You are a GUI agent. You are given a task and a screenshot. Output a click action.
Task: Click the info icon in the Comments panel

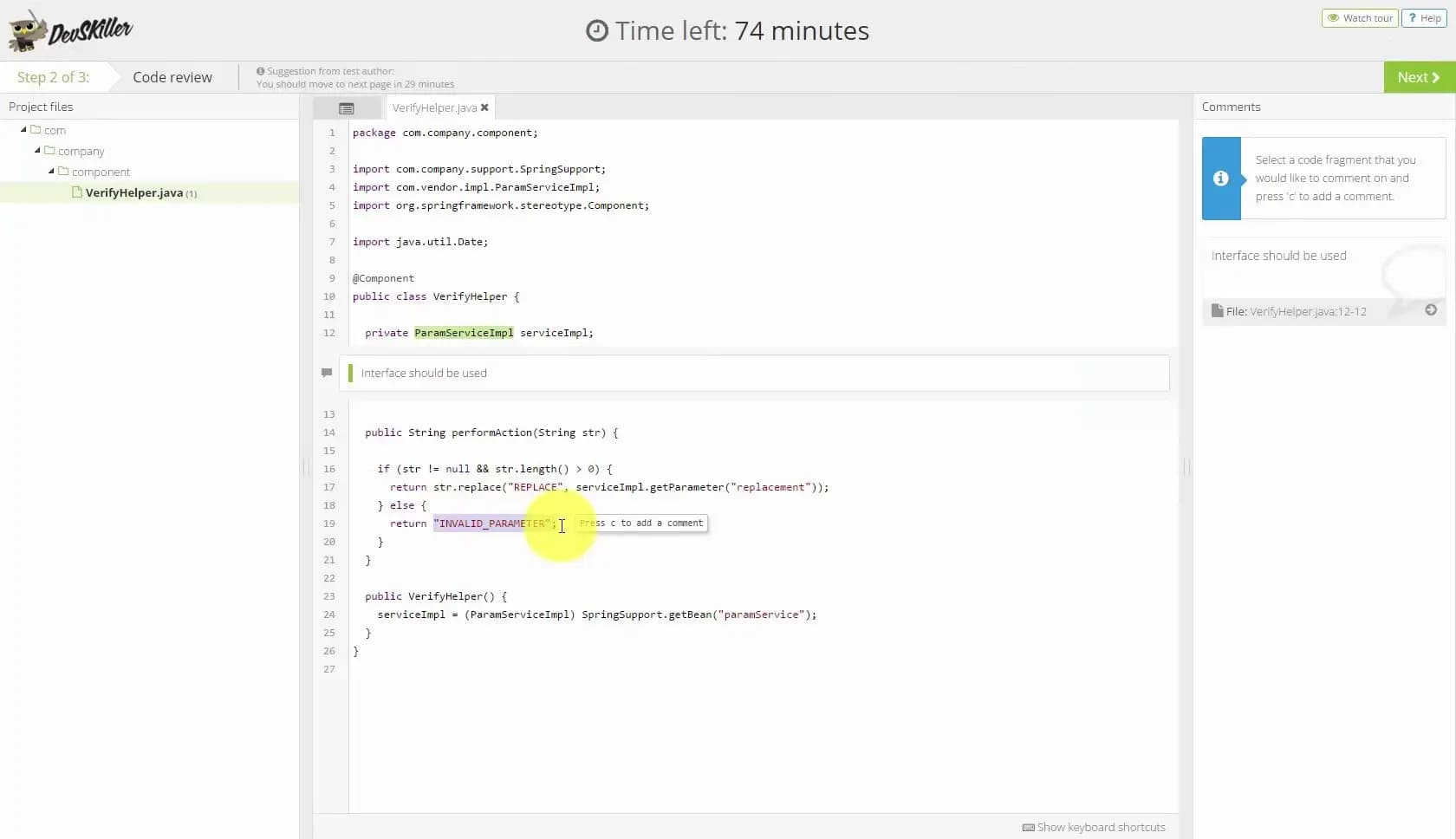[1221, 179]
